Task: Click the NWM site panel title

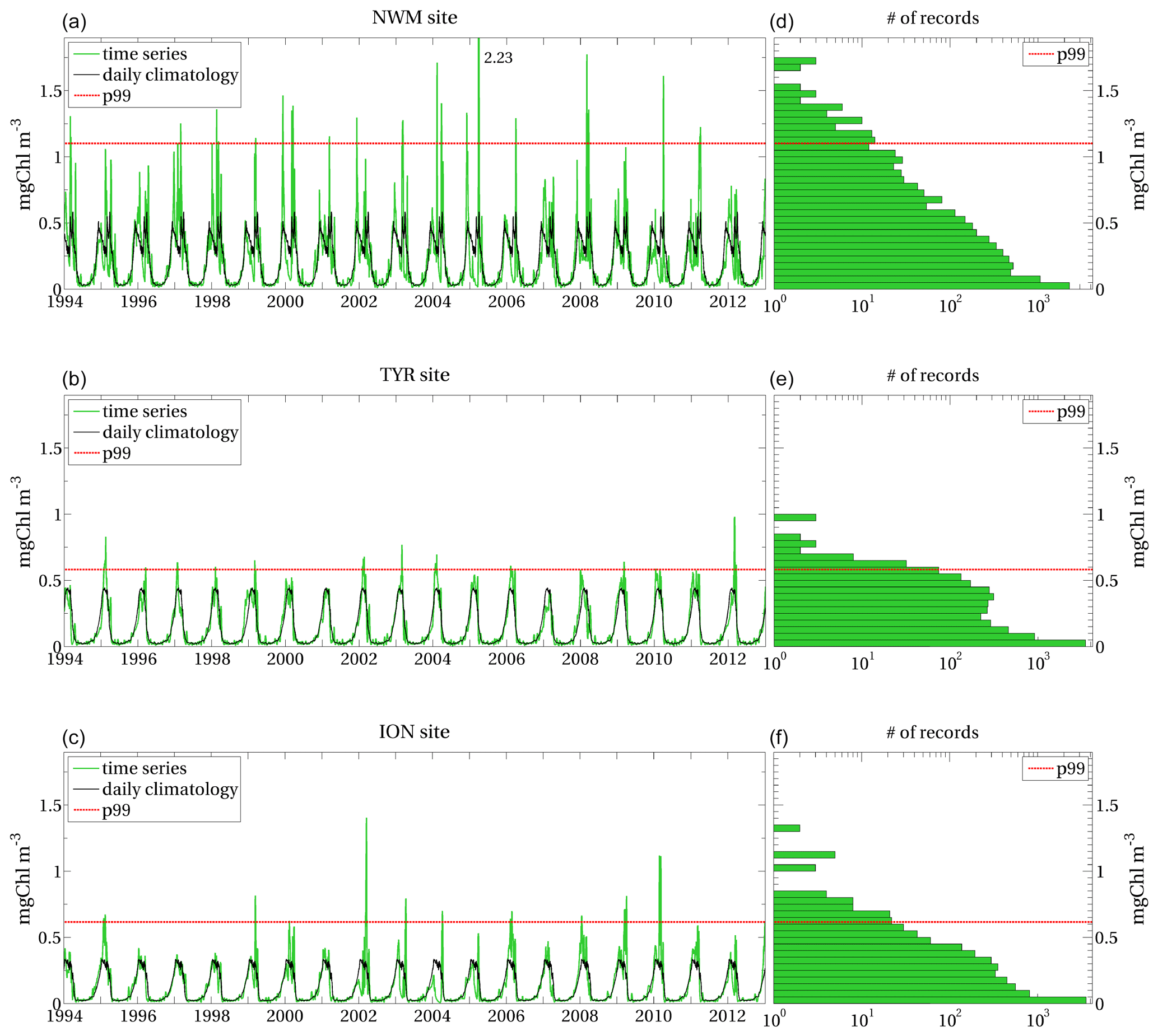Action: point(414,18)
